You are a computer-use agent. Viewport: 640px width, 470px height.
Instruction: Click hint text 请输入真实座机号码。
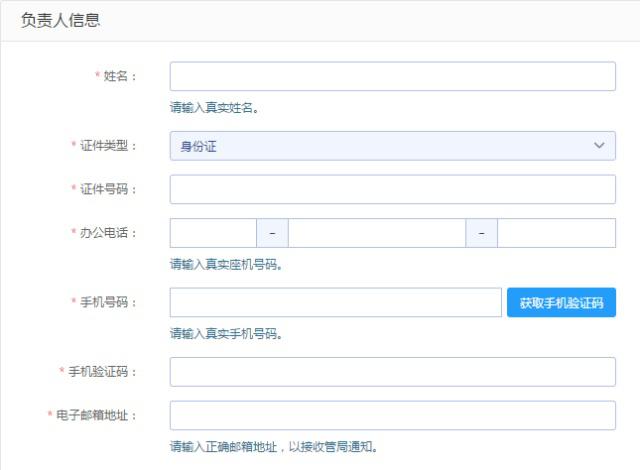227,265
